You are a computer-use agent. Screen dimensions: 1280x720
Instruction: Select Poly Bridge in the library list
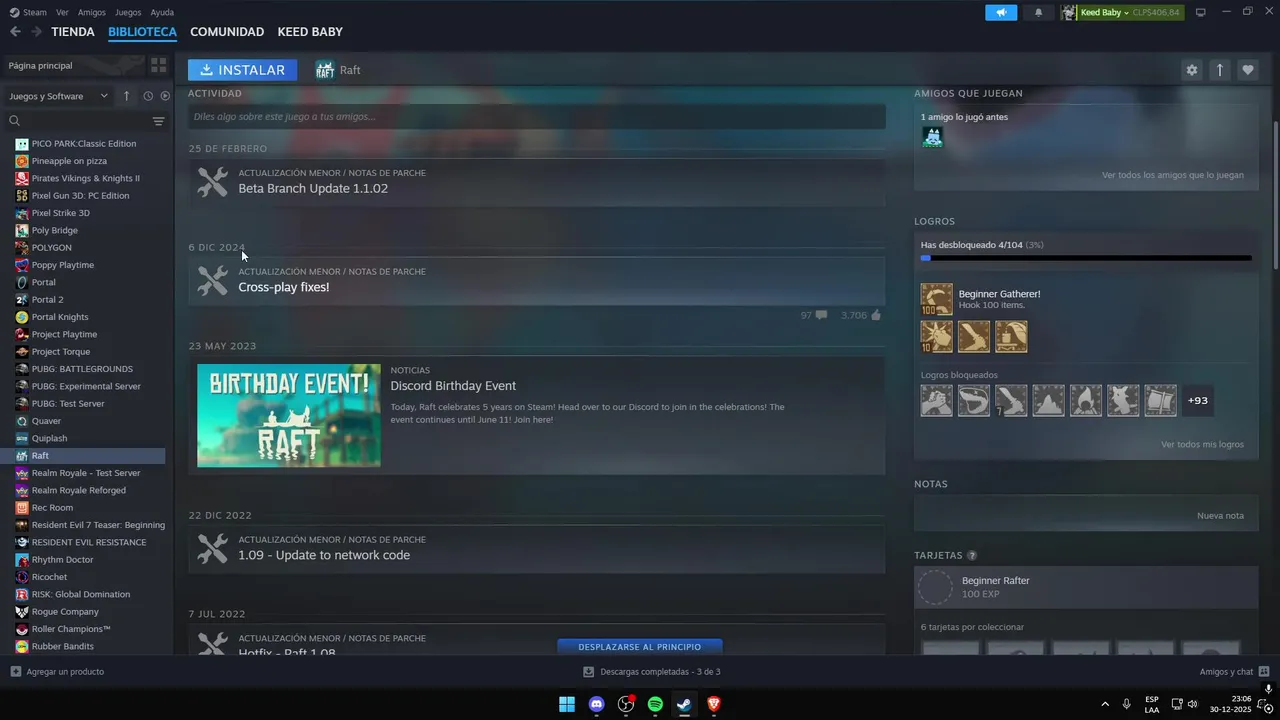click(x=55, y=230)
